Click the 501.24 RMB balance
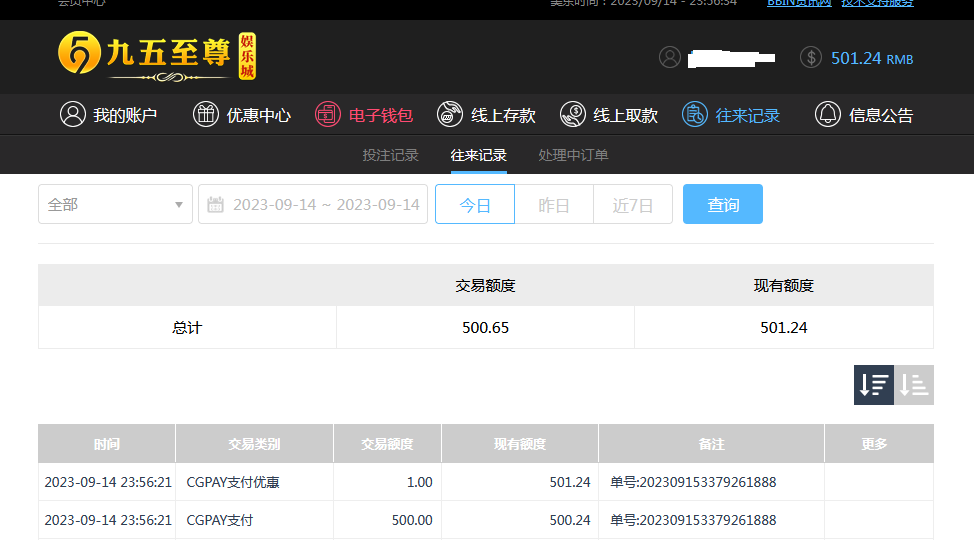The image size is (974, 540). (x=872, y=58)
